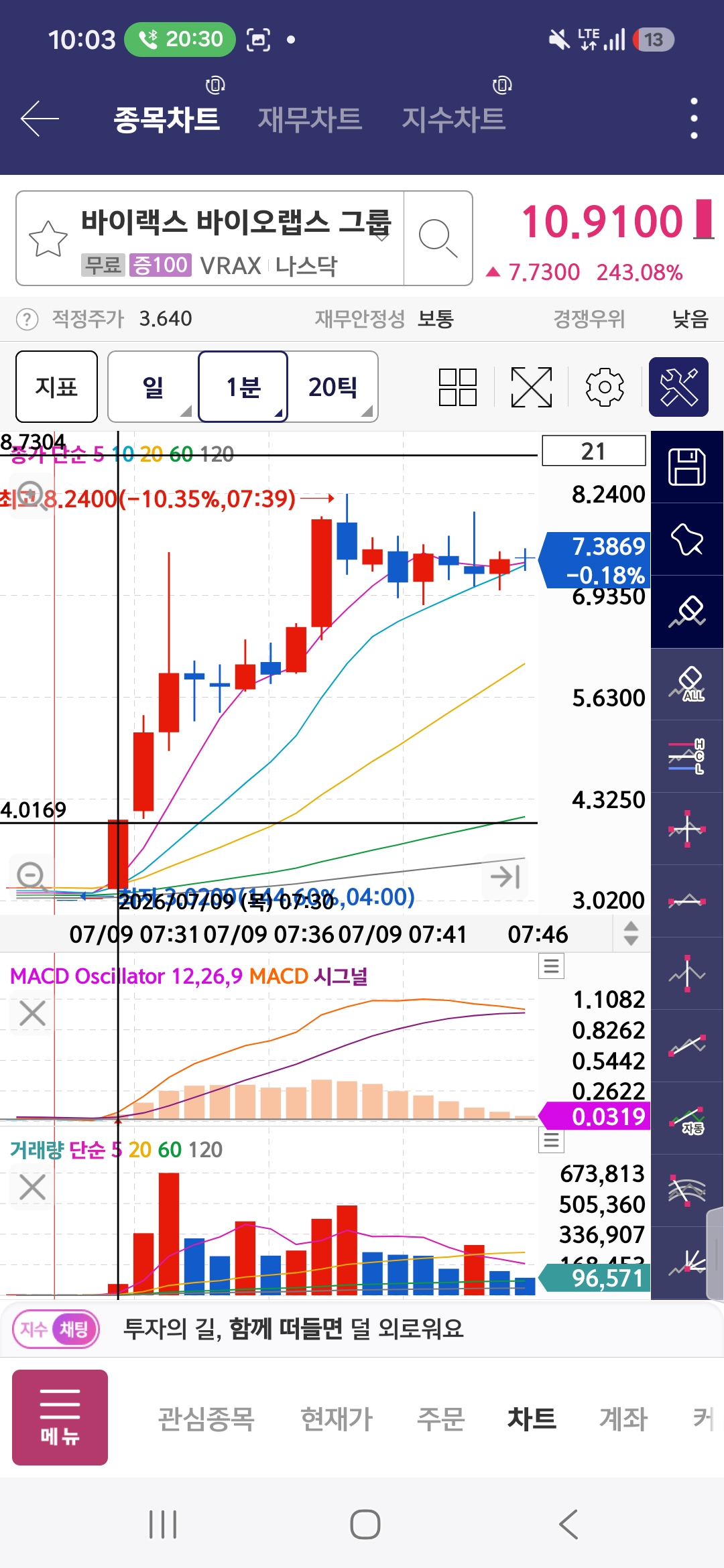
Task: Toggle the drawing tools panel button
Action: (x=678, y=387)
